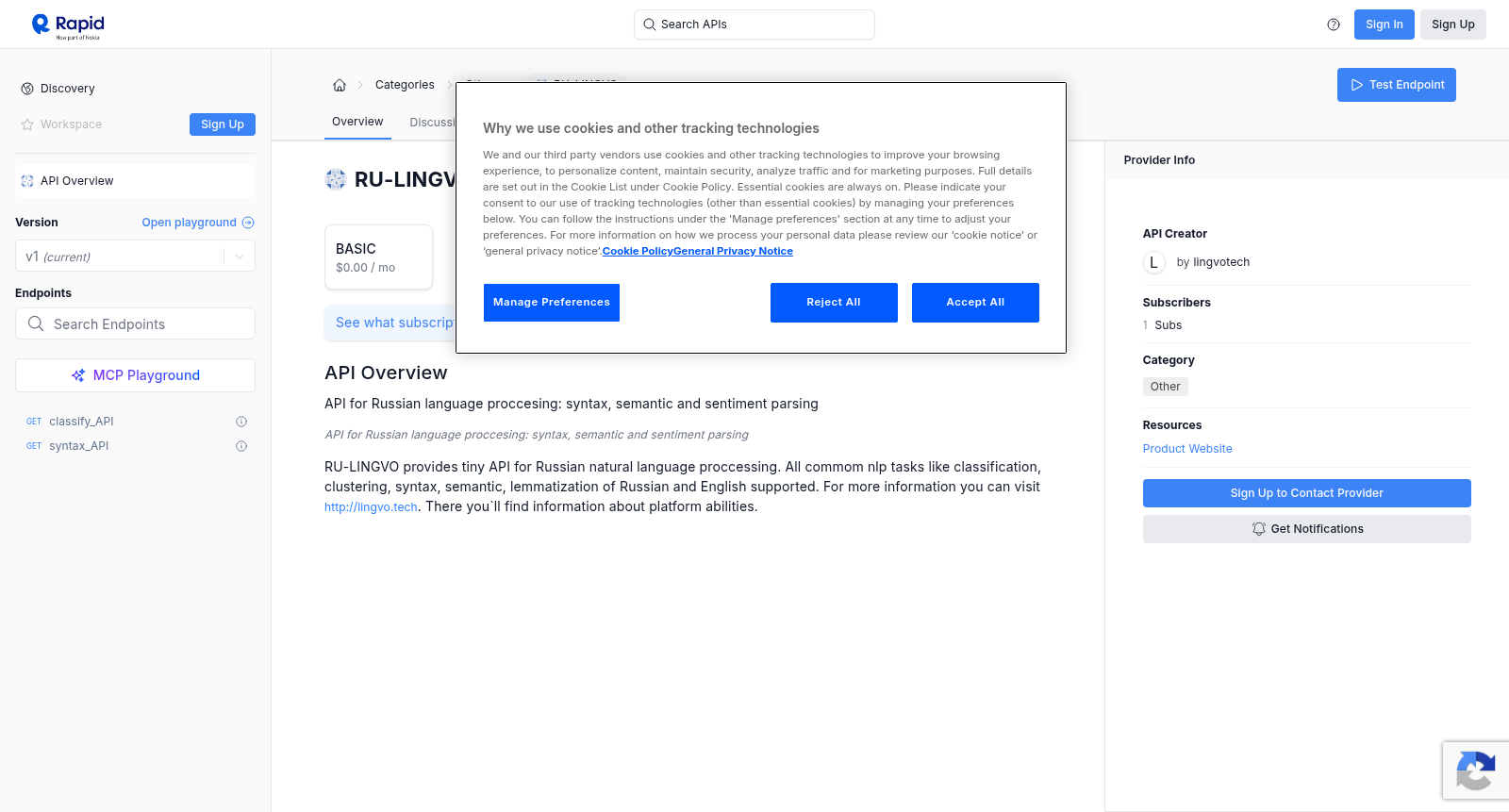Open the Cookie Policy link

coord(638,251)
